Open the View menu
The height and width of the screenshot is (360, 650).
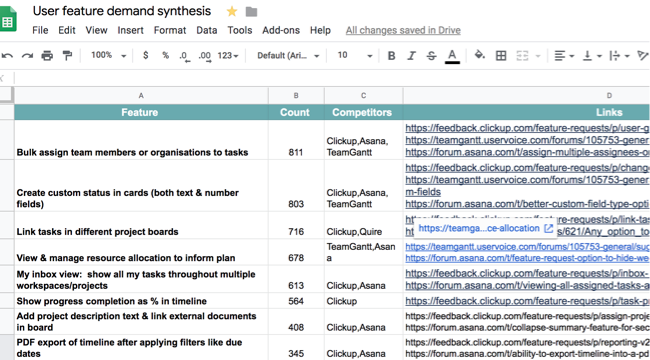[97, 30]
